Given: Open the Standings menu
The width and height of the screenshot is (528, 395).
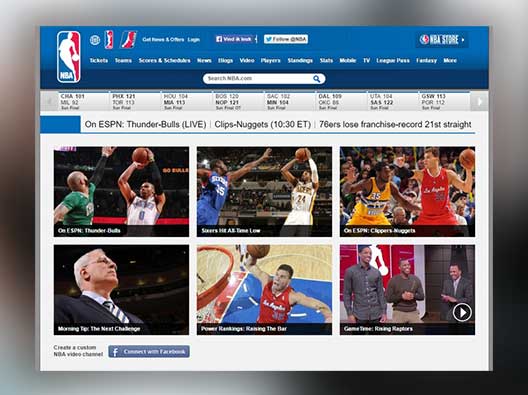Looking at the screenshot, I should 300,61.
